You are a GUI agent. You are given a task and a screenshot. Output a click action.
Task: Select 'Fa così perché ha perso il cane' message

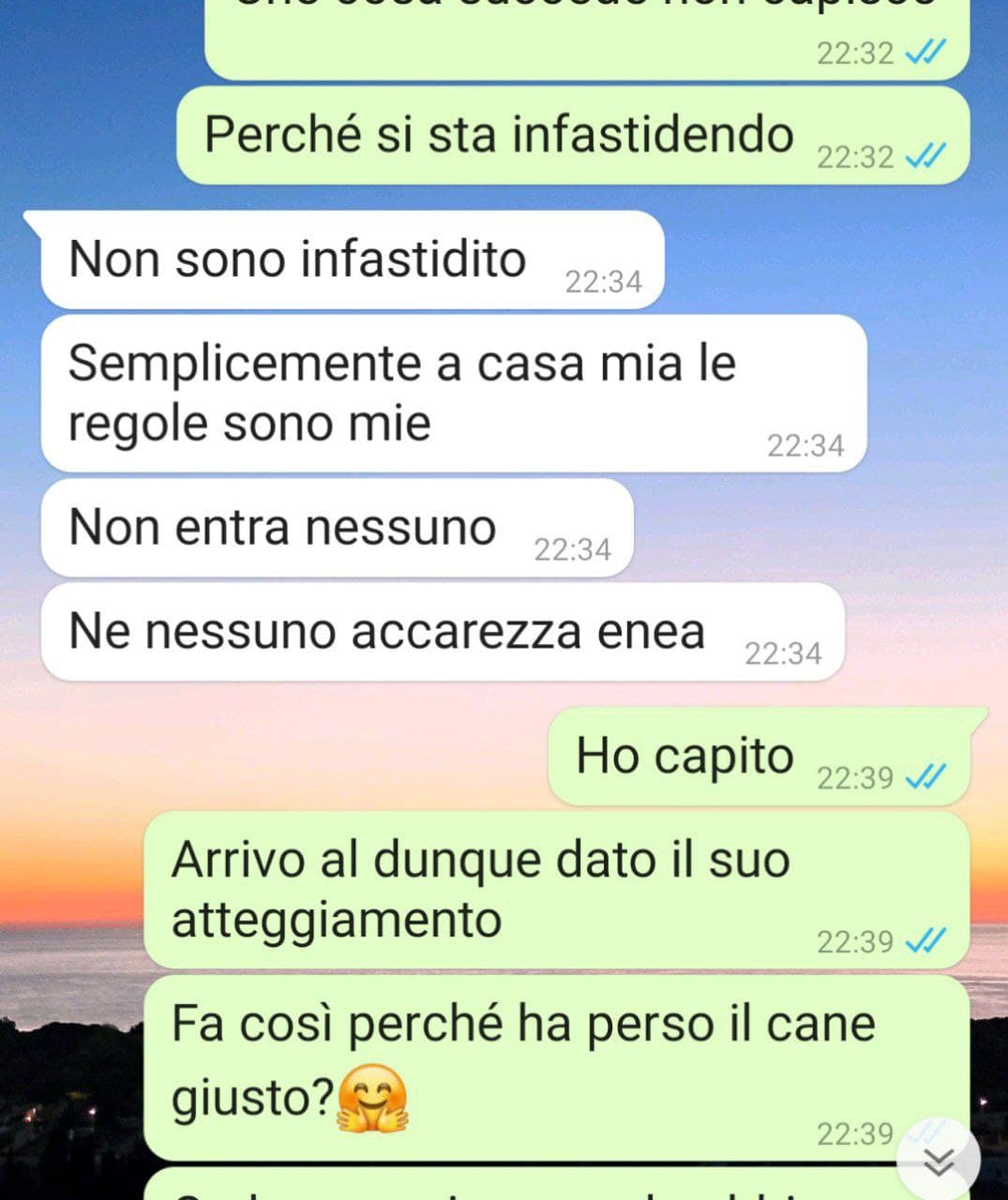(556, 1068)
